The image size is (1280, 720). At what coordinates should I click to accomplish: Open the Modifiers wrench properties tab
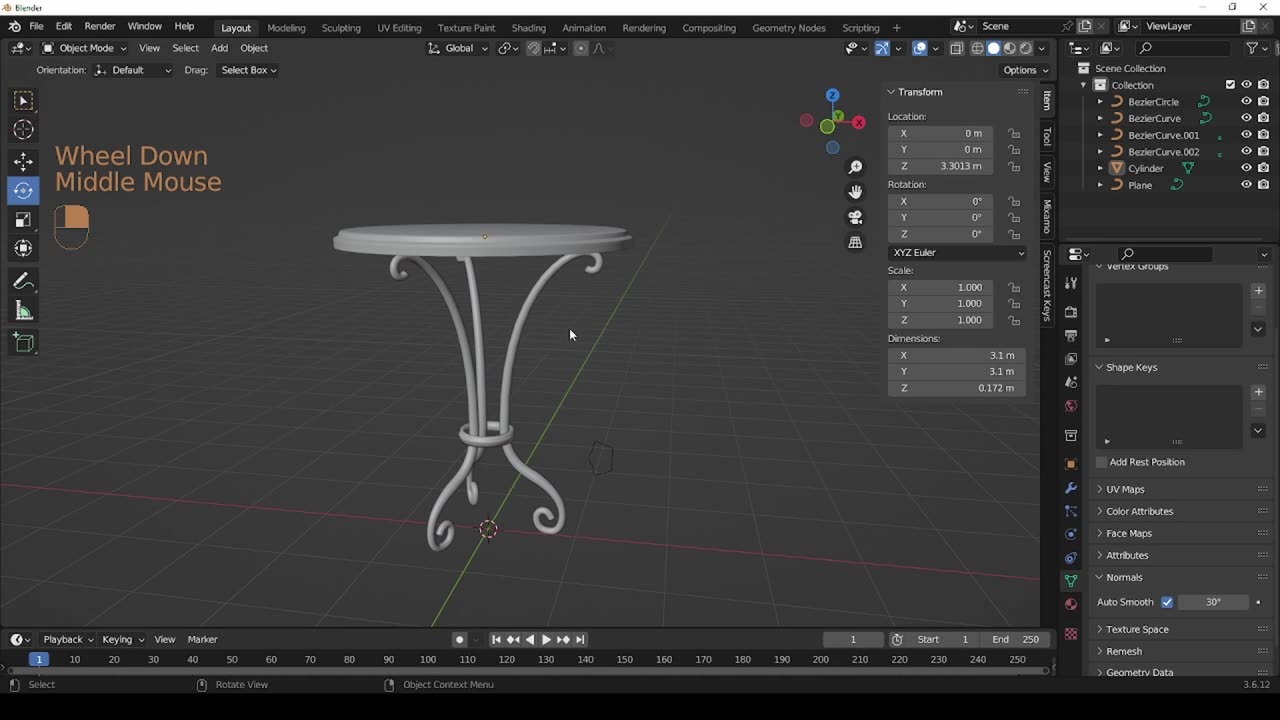[1071, 488]
